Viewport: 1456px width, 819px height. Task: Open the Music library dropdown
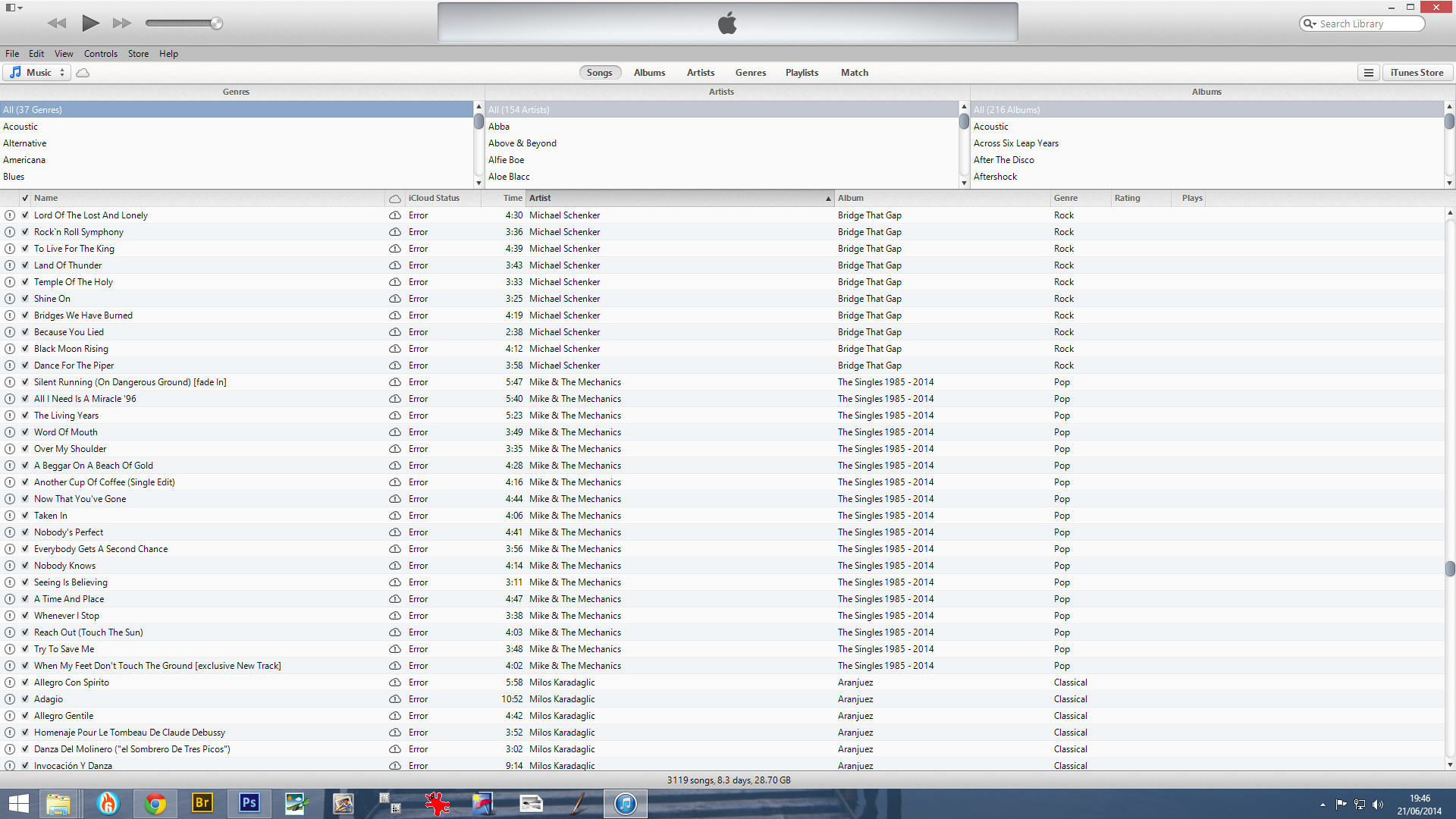pyautogui.click(x=38, y=73)
